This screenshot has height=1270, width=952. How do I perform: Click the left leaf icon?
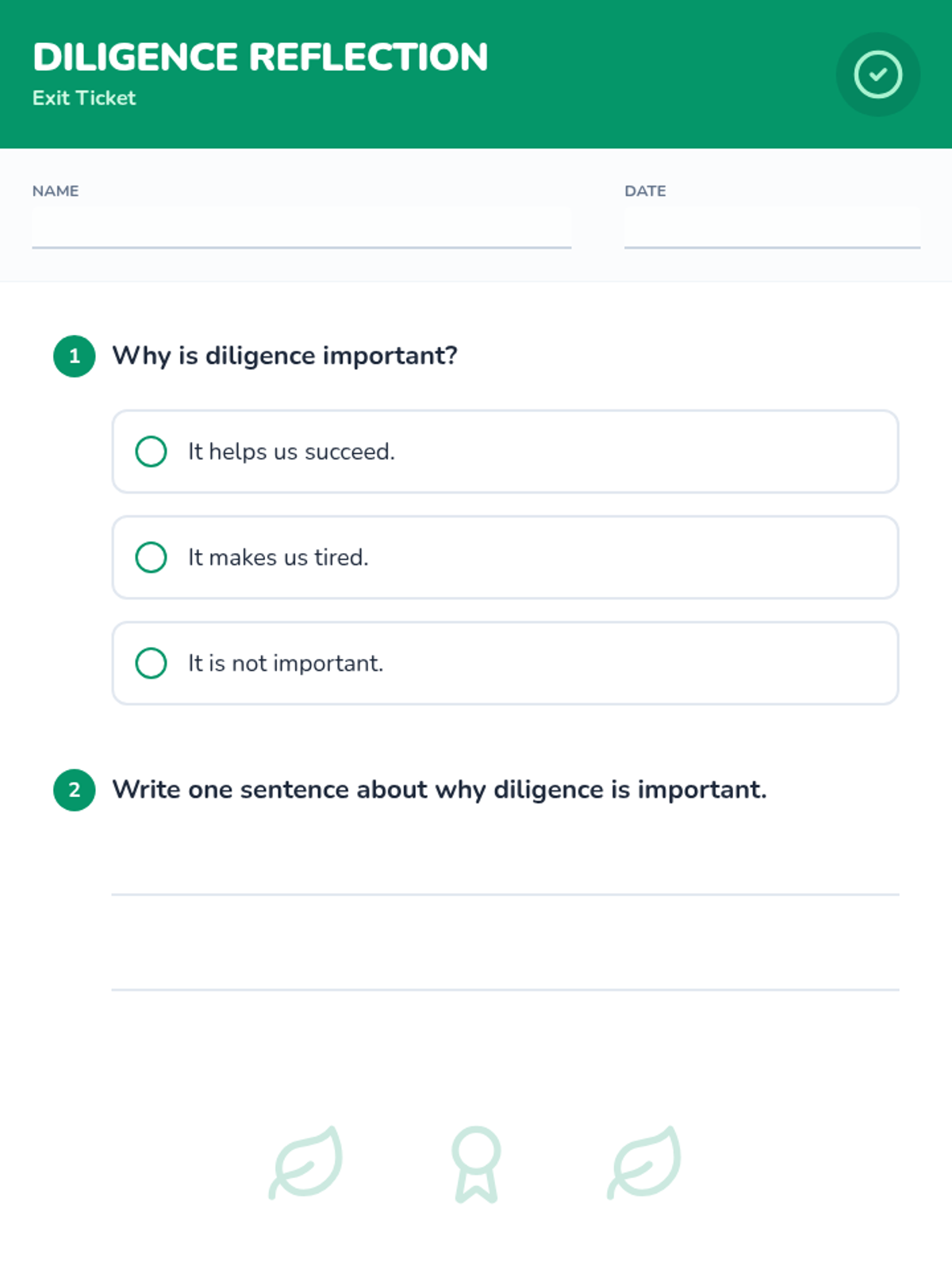(x=306, y=1162)
